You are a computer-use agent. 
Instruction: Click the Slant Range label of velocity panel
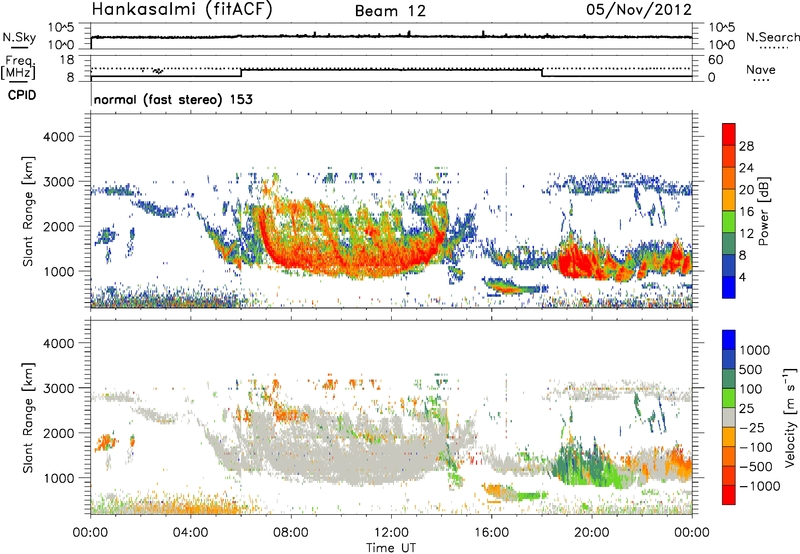click(28, 418)
